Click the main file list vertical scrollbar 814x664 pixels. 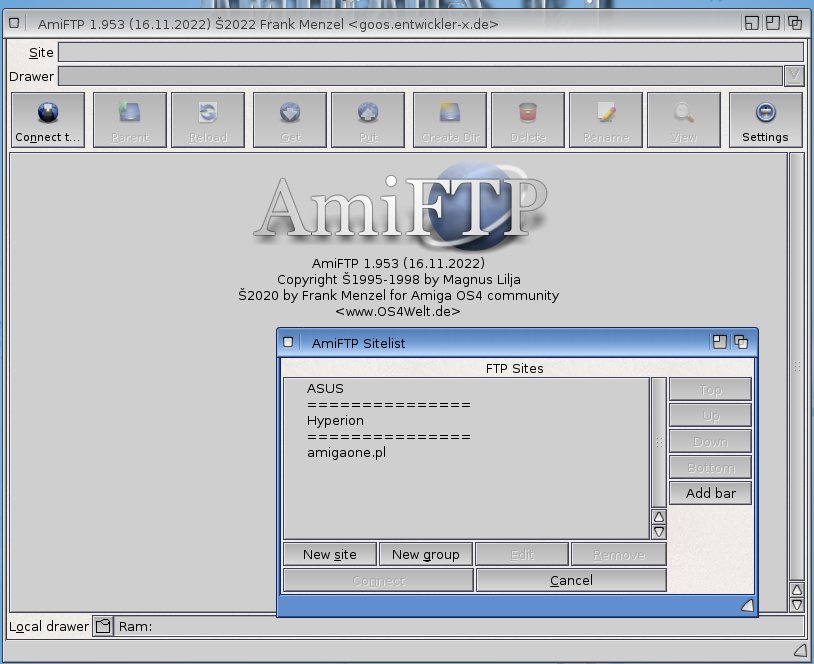click(796, 367)
